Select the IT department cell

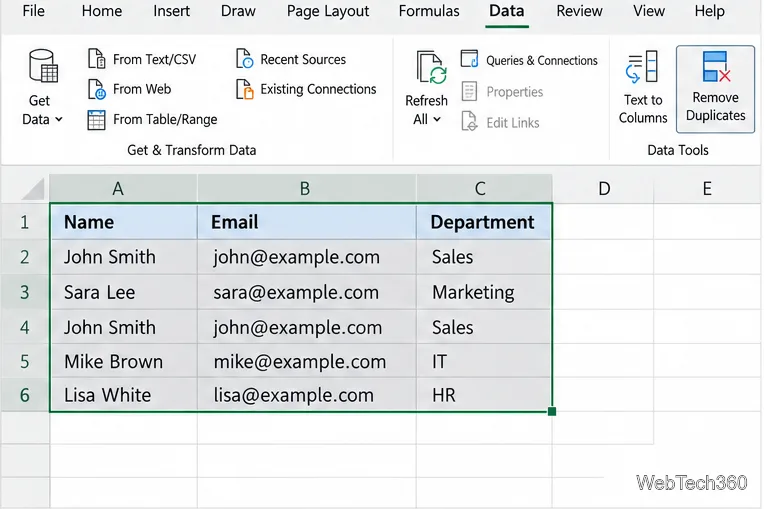coord(484,361)
